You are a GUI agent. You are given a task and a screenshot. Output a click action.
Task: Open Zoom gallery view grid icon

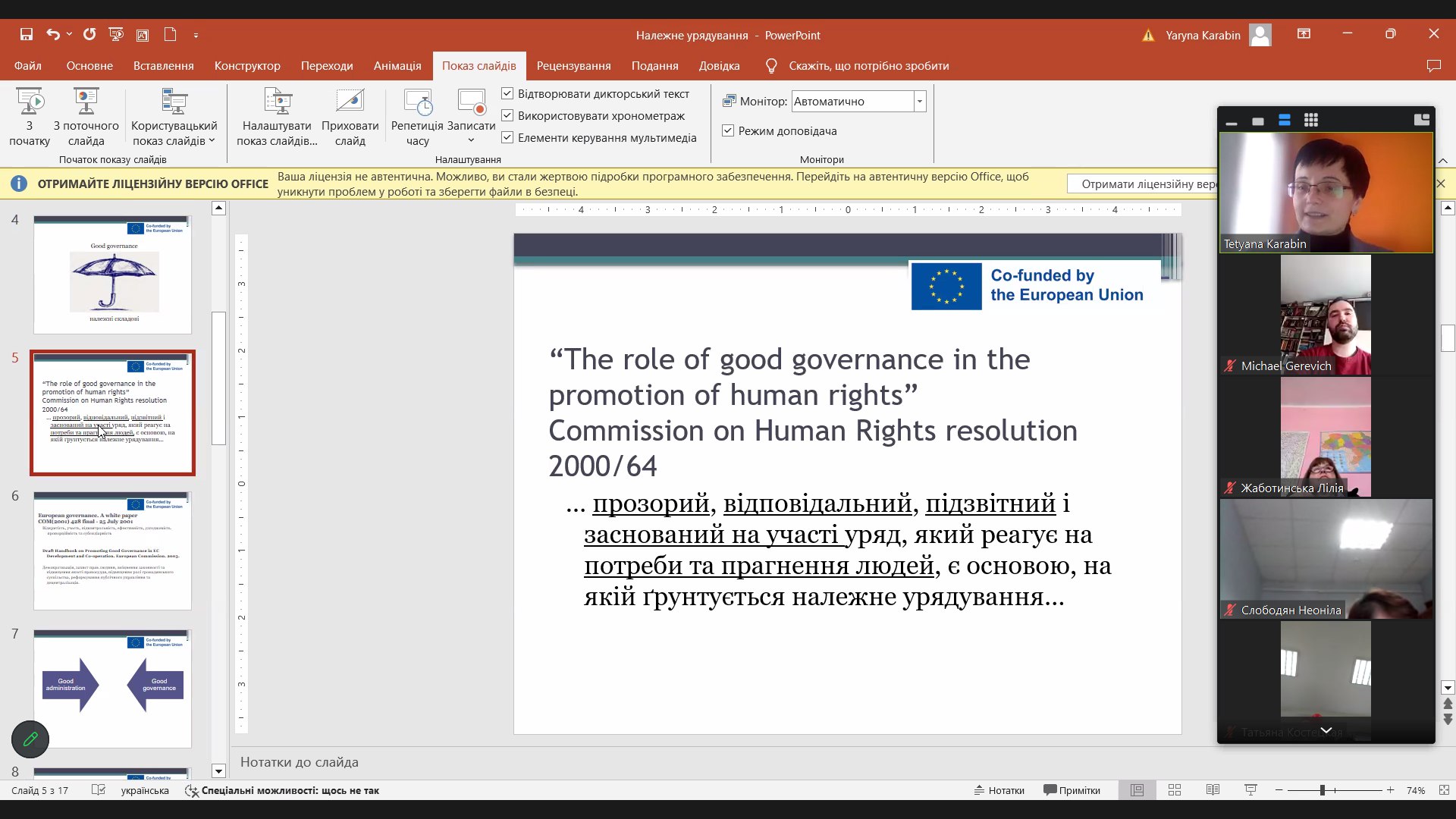tap(1311, 121)
